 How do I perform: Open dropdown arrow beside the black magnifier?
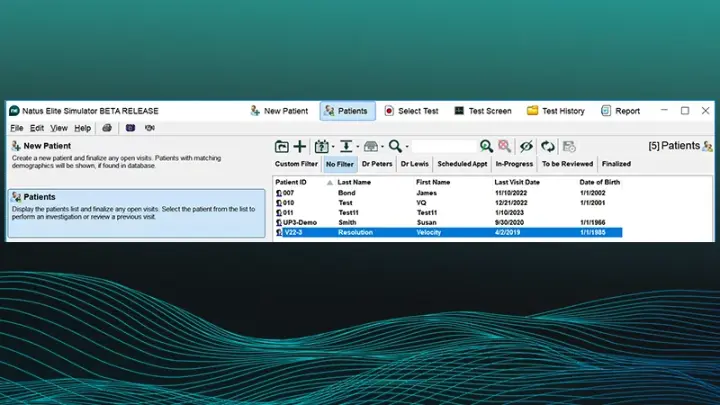pos(407,147)
